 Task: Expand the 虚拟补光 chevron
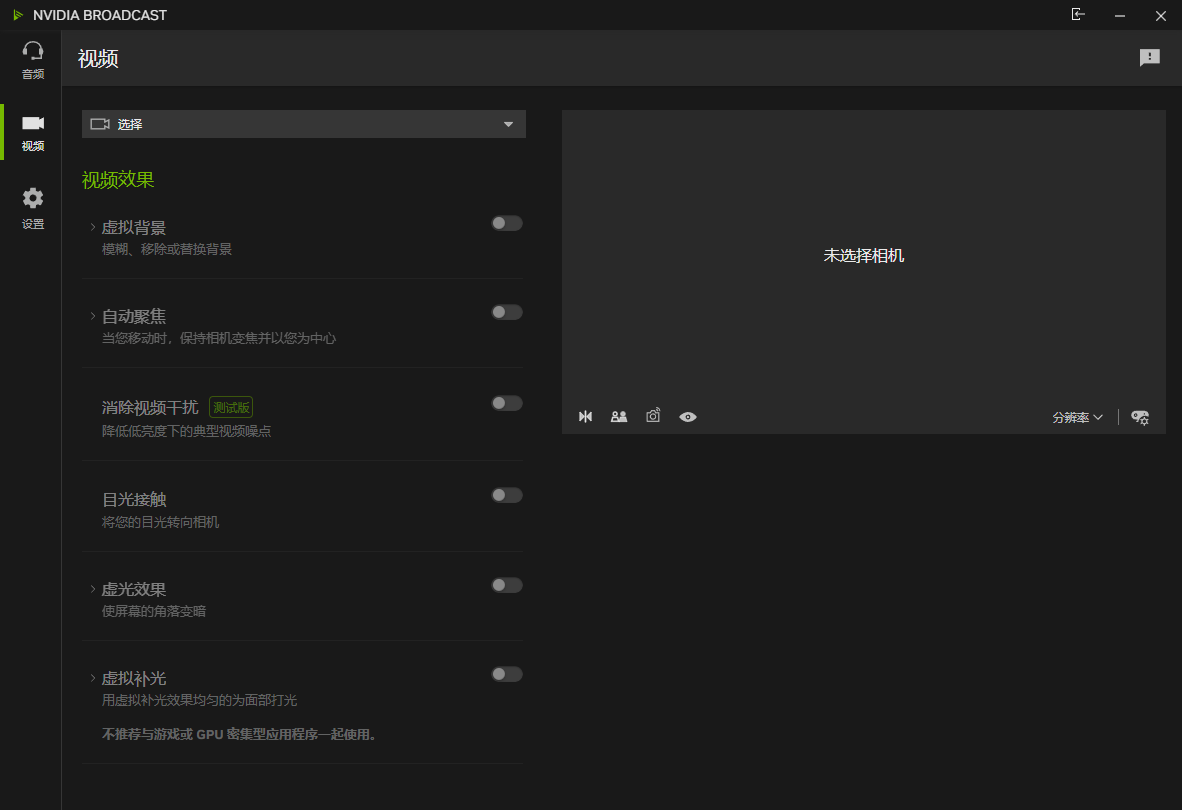(x=93, y=678)
